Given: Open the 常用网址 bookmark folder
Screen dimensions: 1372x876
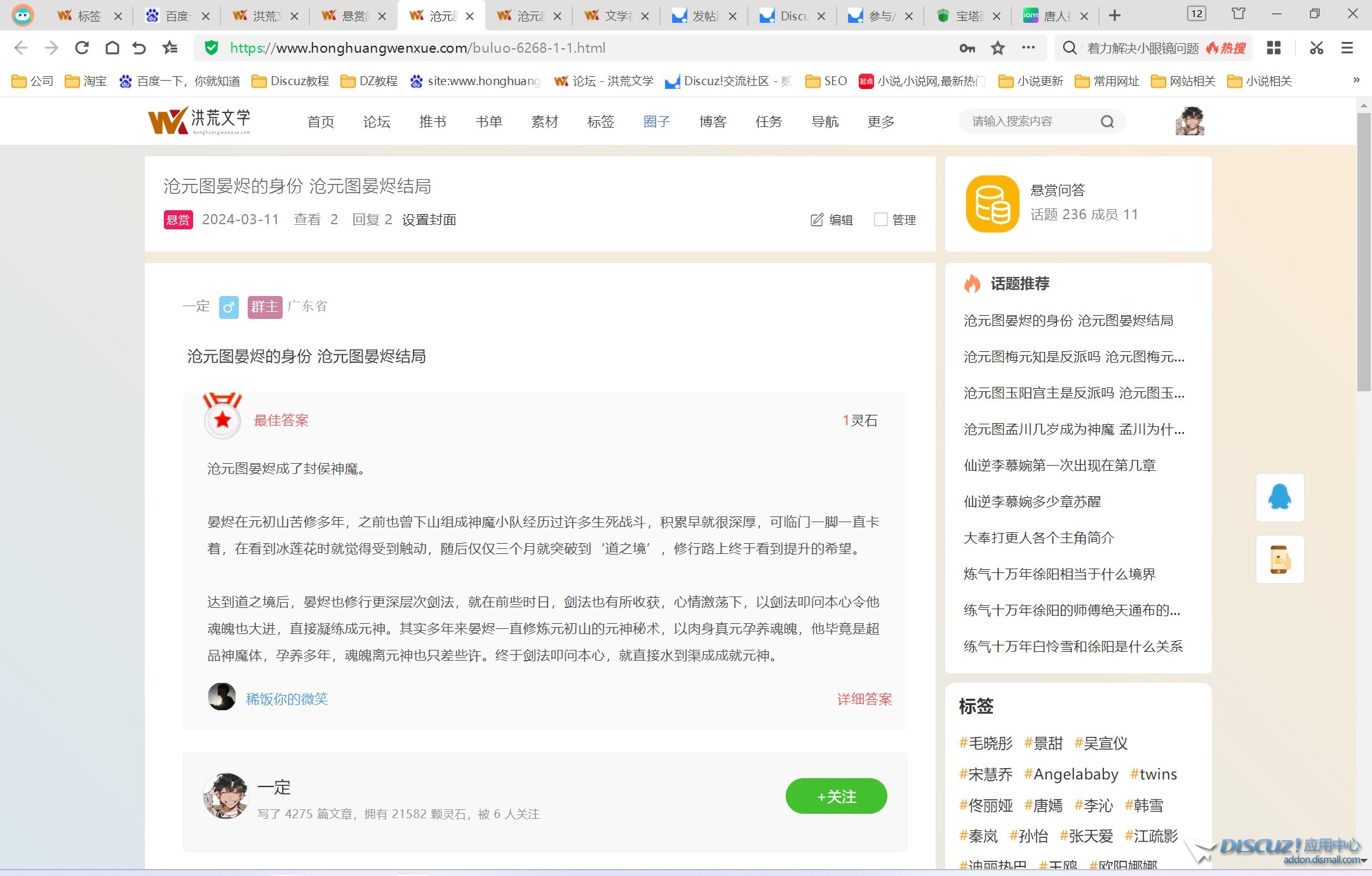Looking at the screenshot, I should pos(1107,81).
